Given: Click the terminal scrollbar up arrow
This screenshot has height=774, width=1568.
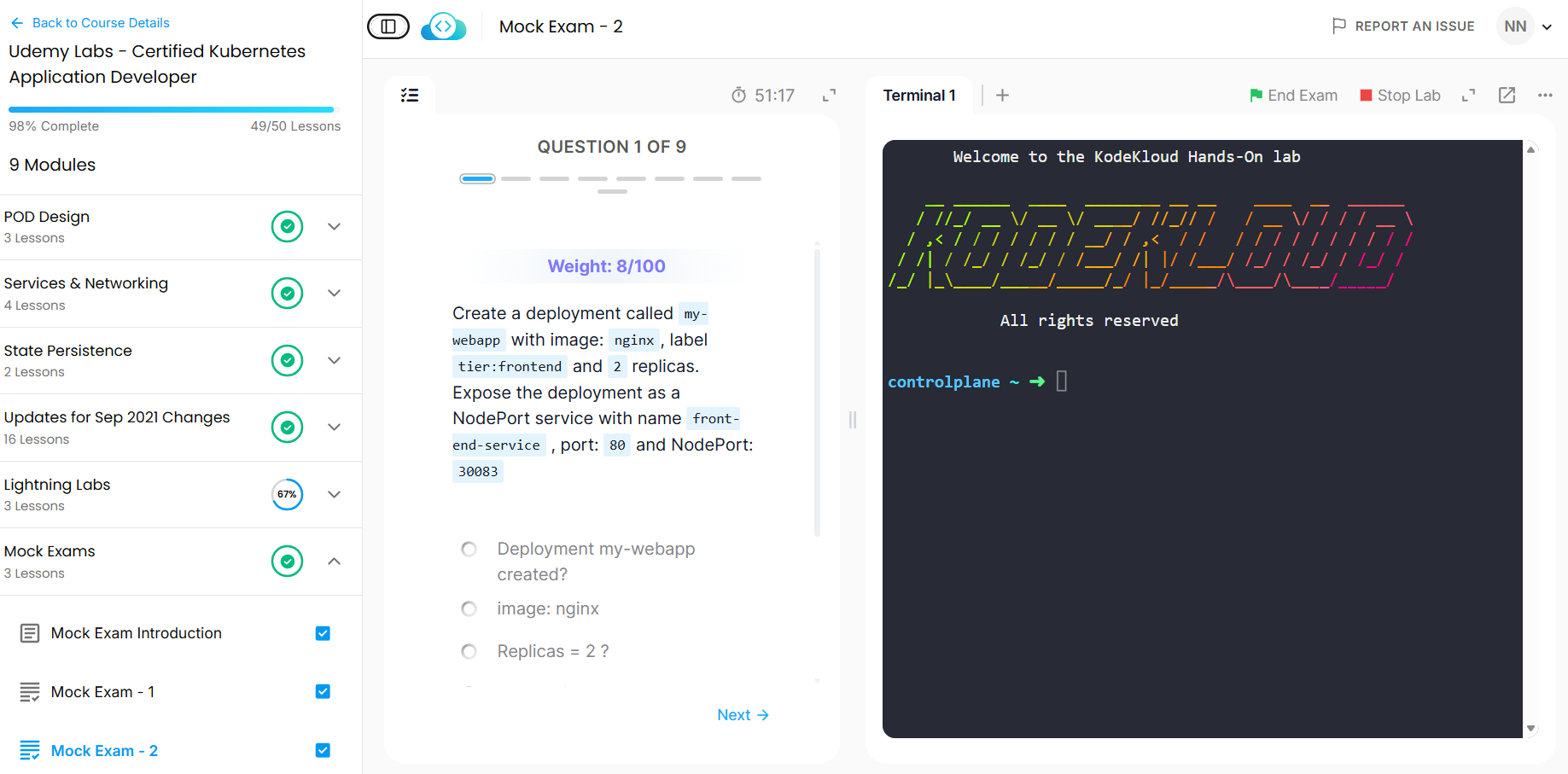Looking at the screenshot, I should point(1531,149).
